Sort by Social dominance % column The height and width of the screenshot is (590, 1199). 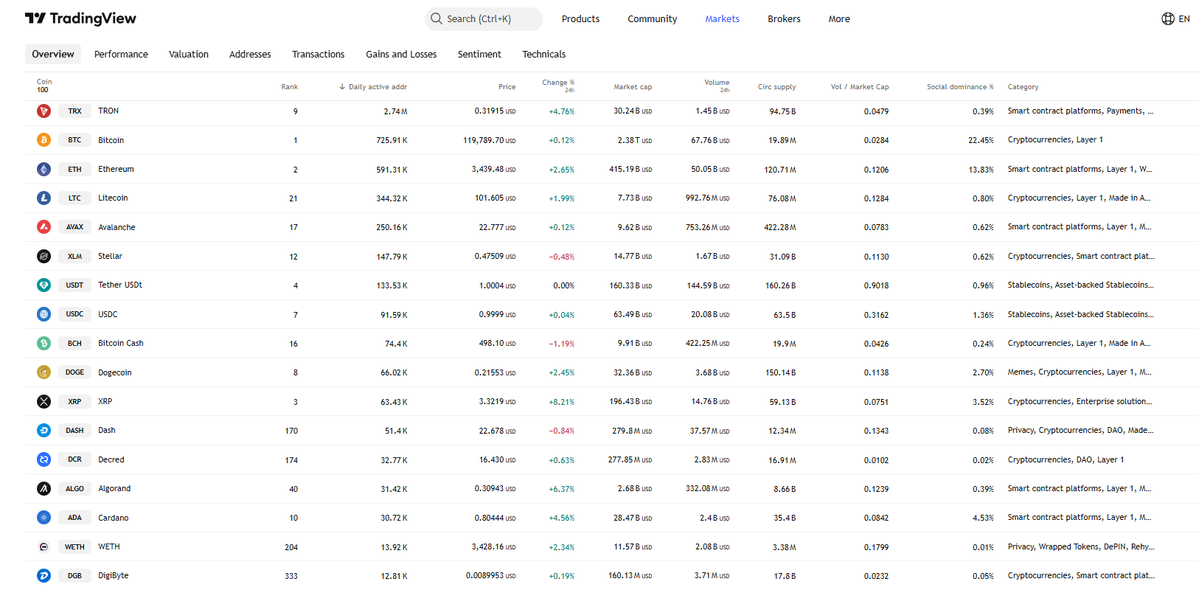click(960, 87)
